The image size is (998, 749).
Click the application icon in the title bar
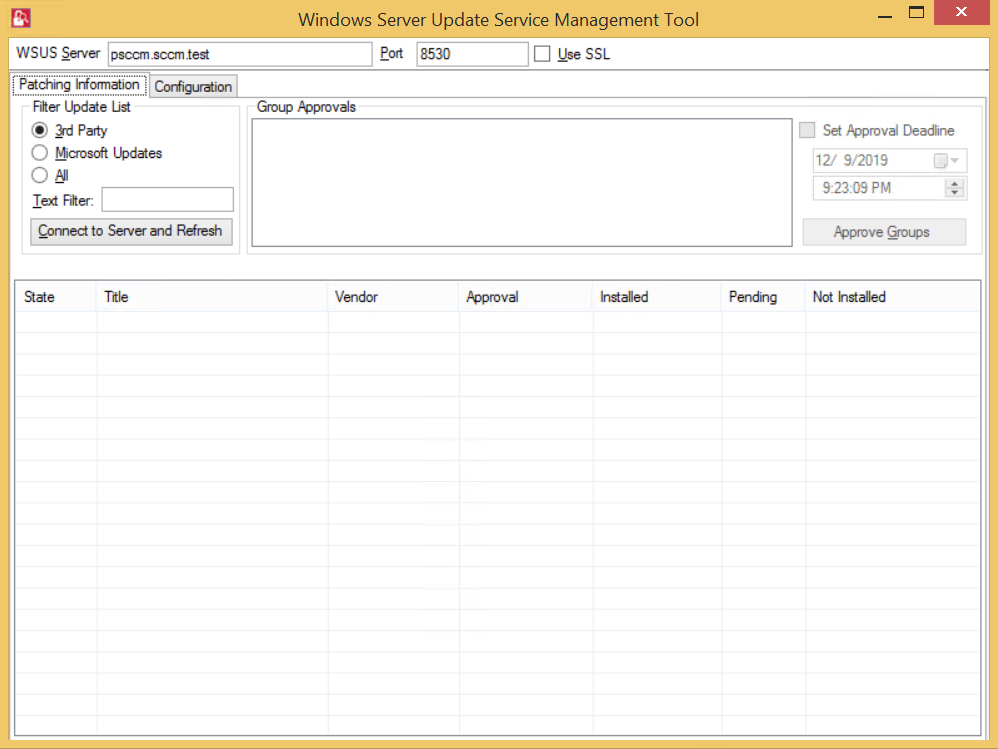point(20,18)
